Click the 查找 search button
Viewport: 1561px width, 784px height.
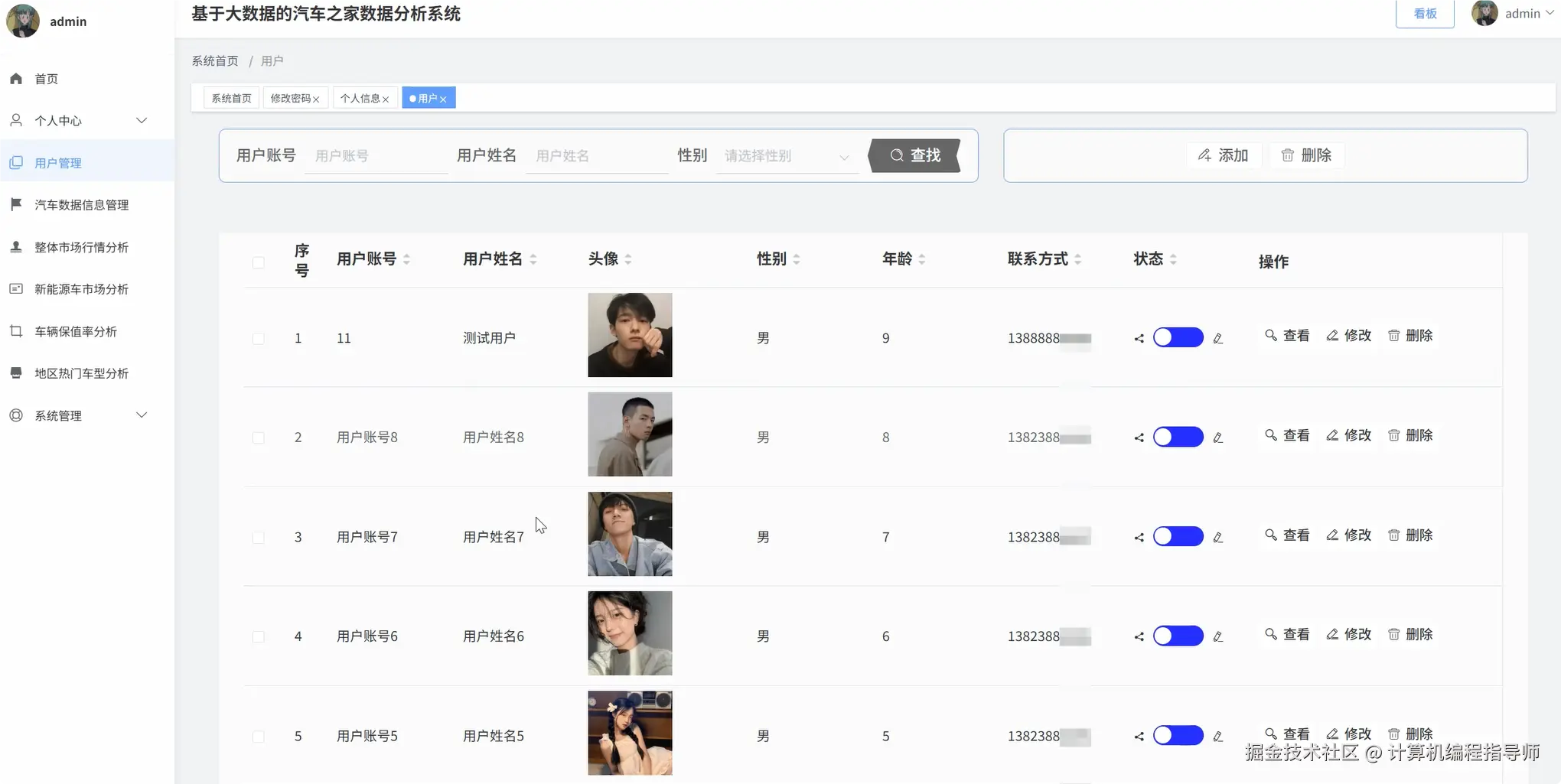point(914,155)
